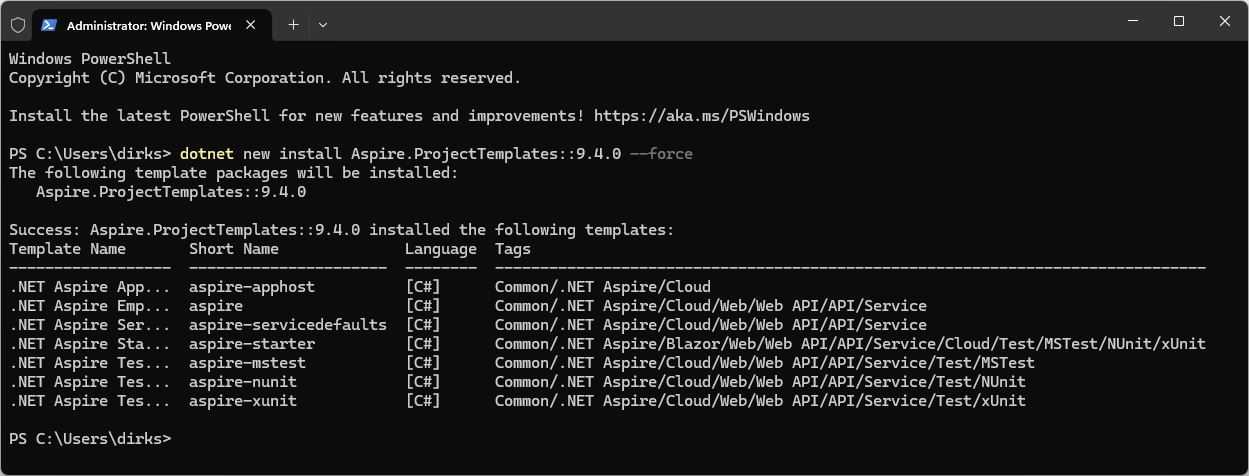
Task: Open the https://aka.ms/PSWindows link
Action: click(x=702, y=116)
